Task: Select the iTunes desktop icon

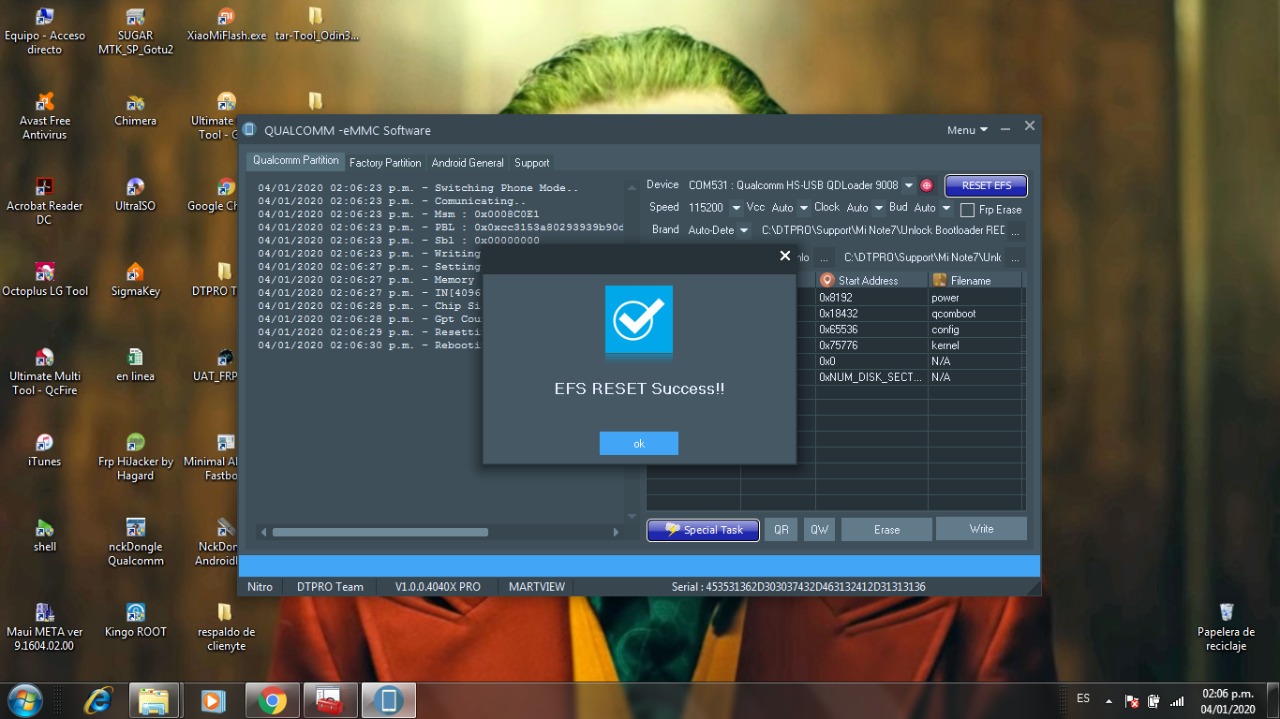Action: tap(44, 450)
